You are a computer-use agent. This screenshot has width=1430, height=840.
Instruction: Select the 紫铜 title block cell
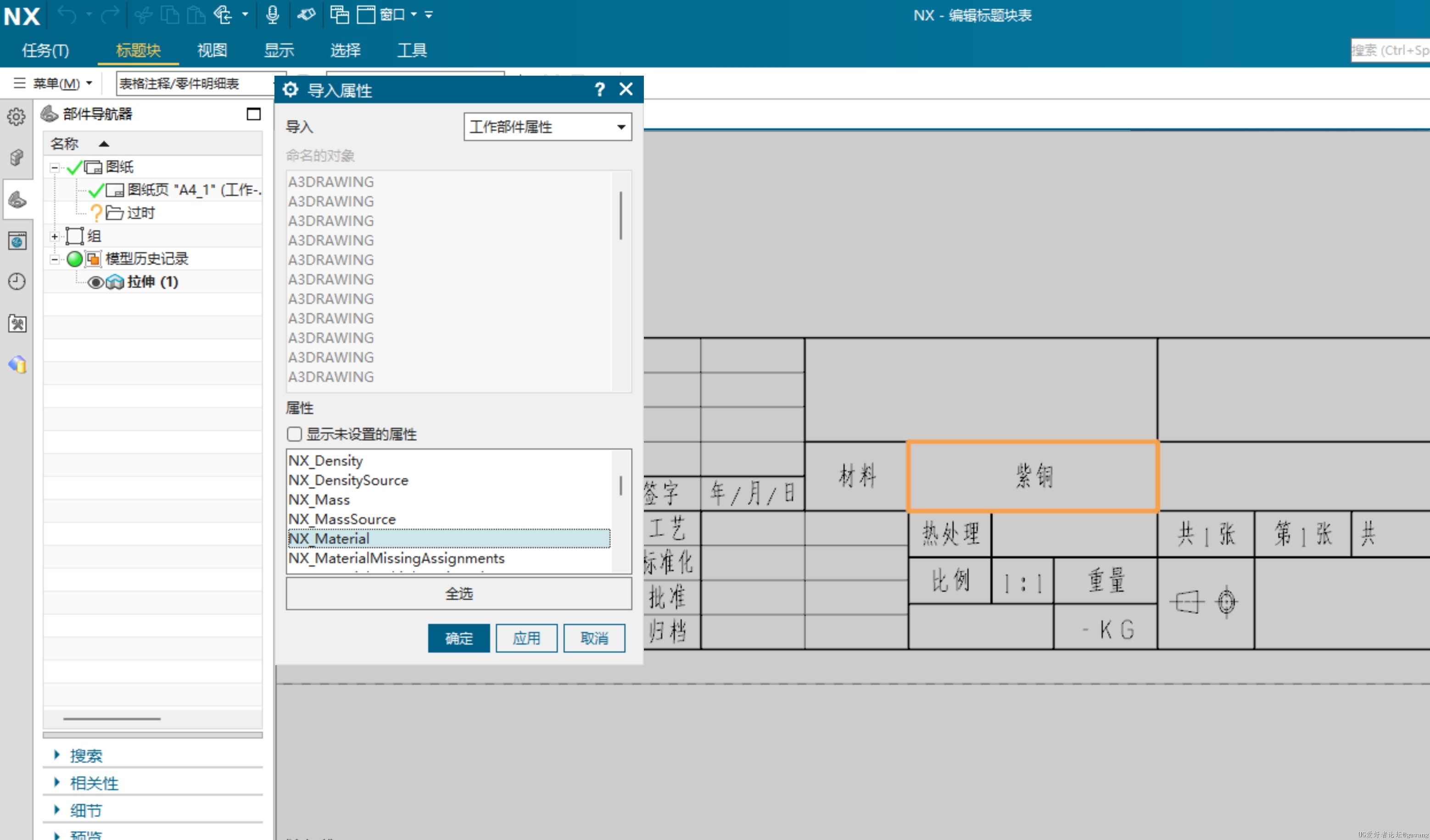pos(1032,477)
